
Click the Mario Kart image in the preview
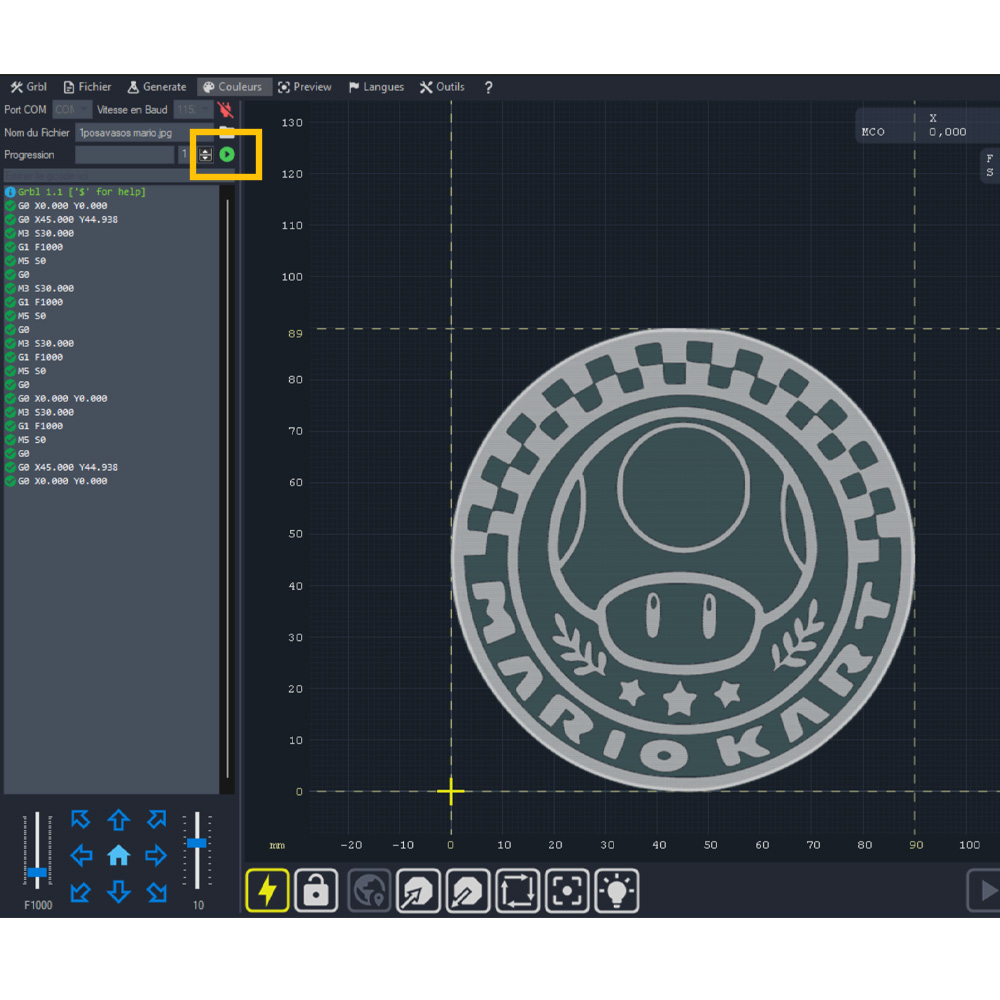(683, 559)
